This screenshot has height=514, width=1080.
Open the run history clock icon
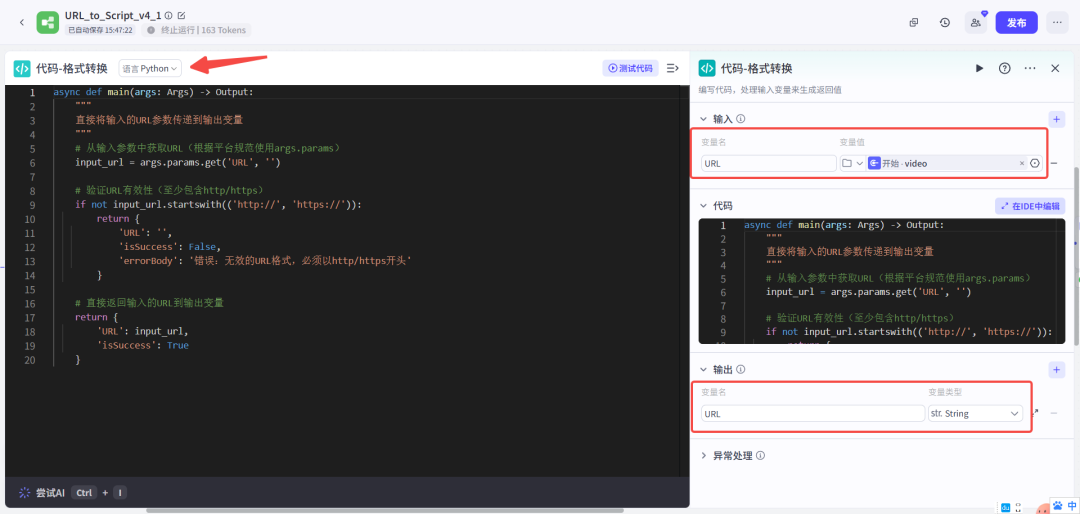click(945, 22)
